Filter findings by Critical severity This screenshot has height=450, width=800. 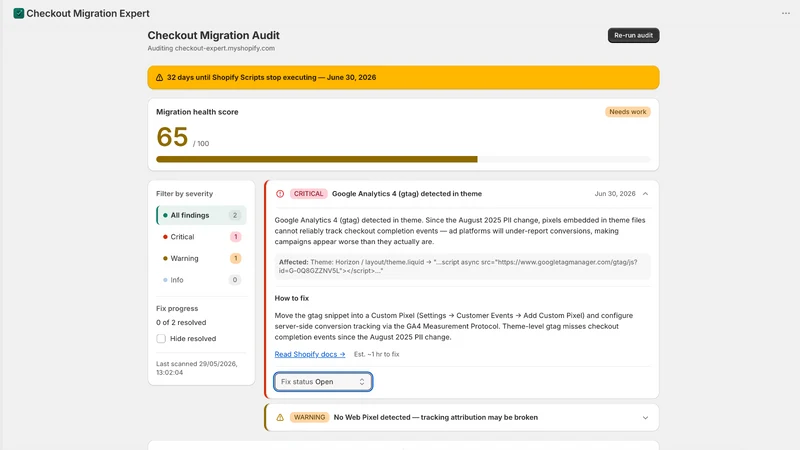pos(201,237)
